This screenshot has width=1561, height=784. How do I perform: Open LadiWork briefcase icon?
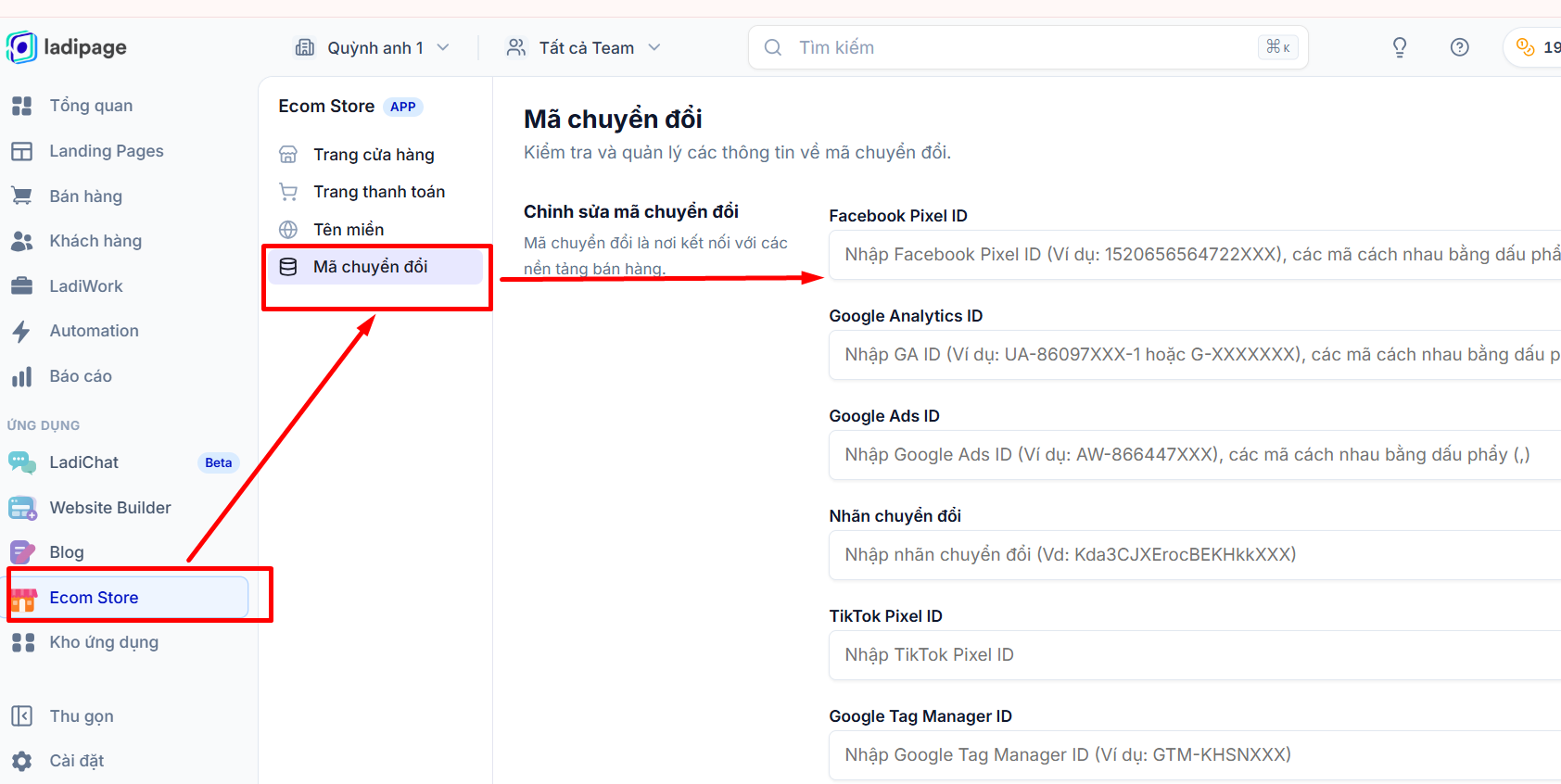tap(22, 286)
